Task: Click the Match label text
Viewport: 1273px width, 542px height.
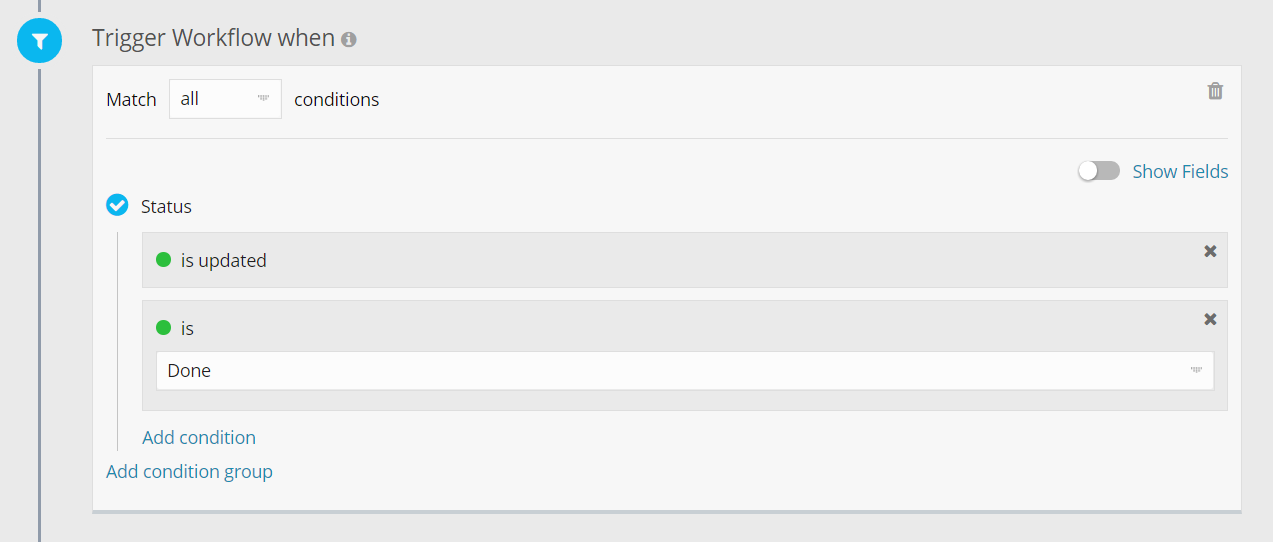Action: (131, 100)
